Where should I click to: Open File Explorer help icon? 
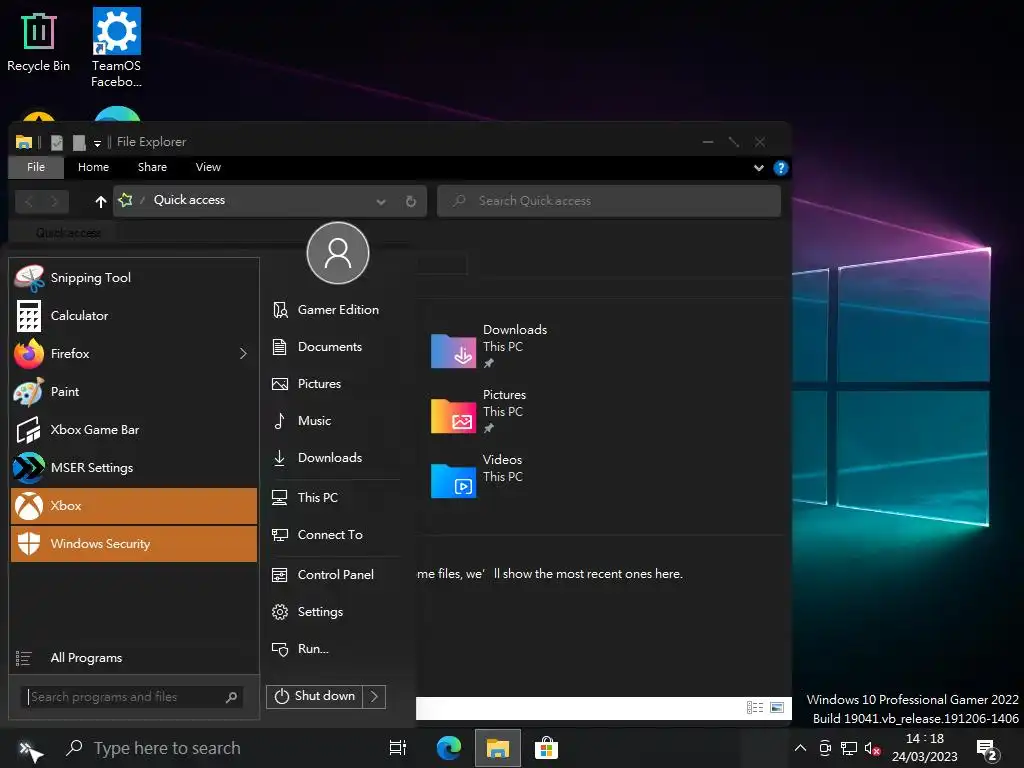[780, 168]
